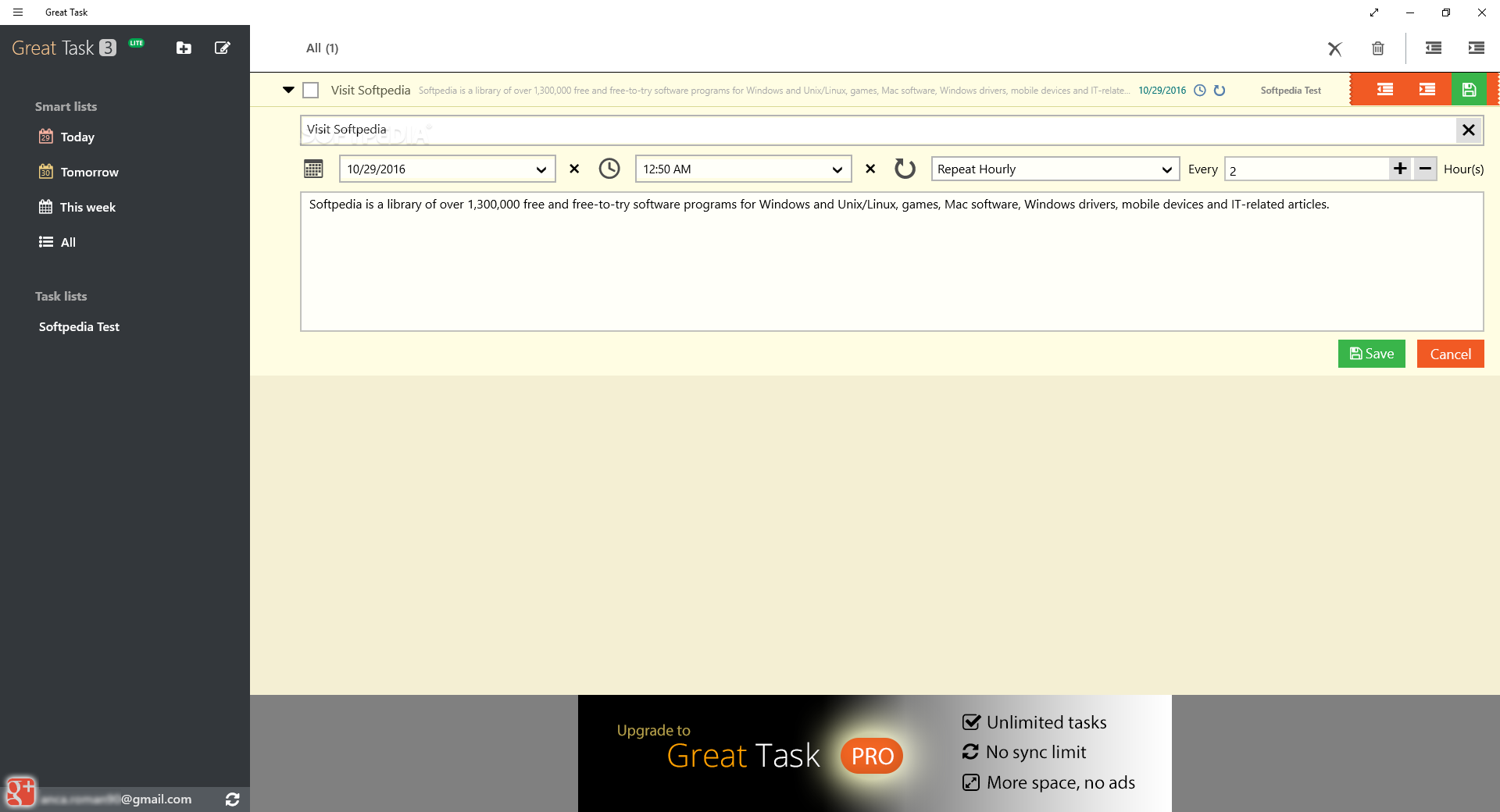Click the repeat arrow icon
Image resolution: width=1500 pixels, height=812 pixels.
click(905, 169)
